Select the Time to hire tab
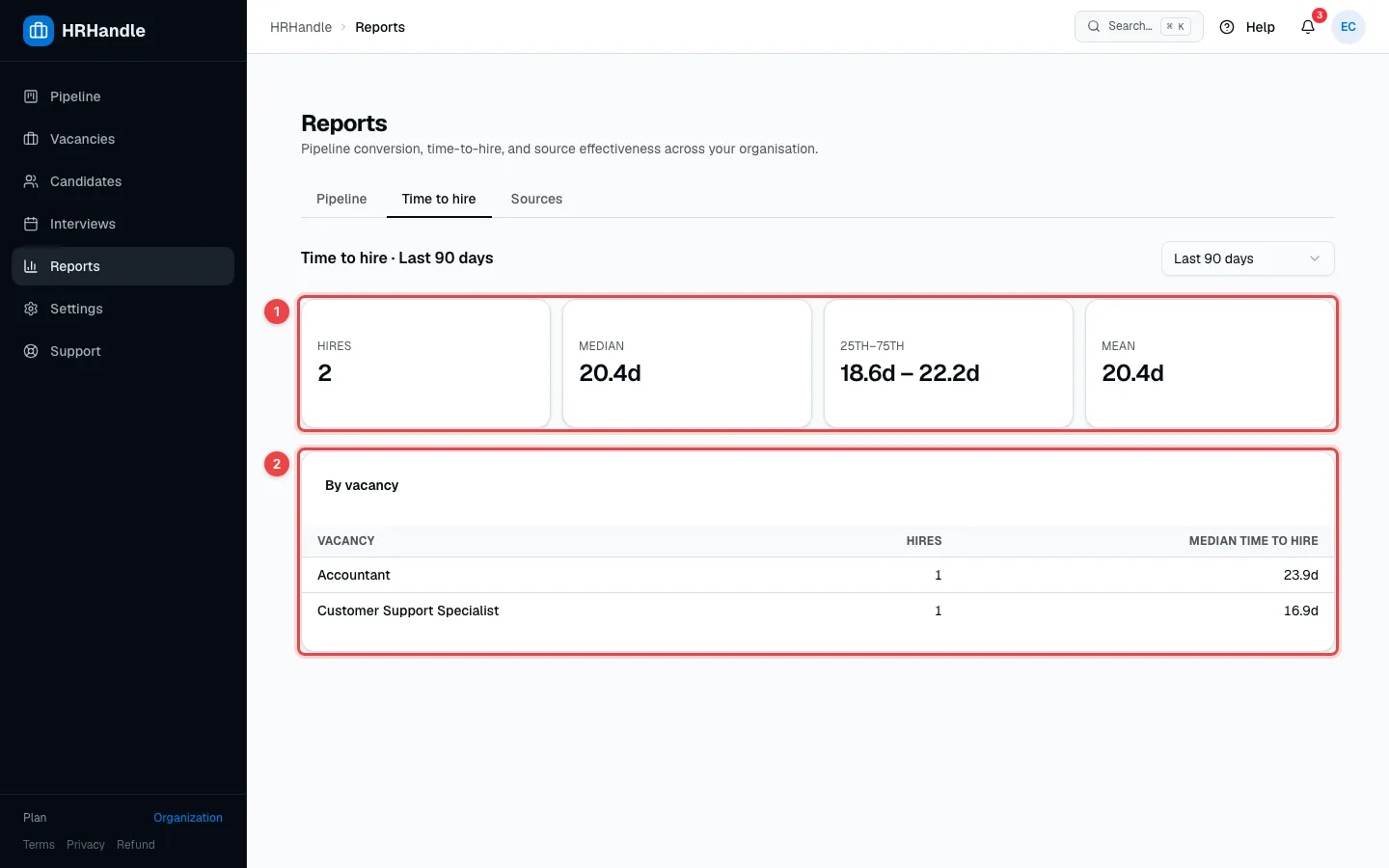This screenshot has width=1389, height=868. (439, 199)
